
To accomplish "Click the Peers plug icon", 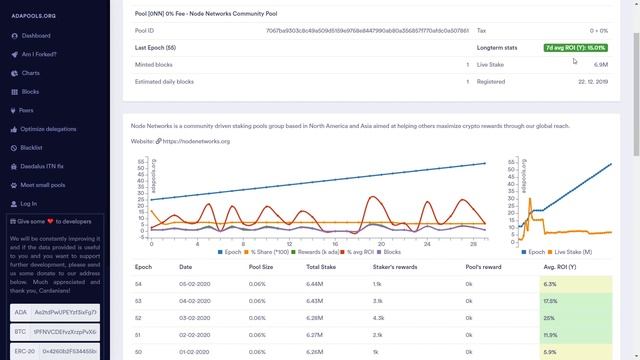I will [13, 111].
